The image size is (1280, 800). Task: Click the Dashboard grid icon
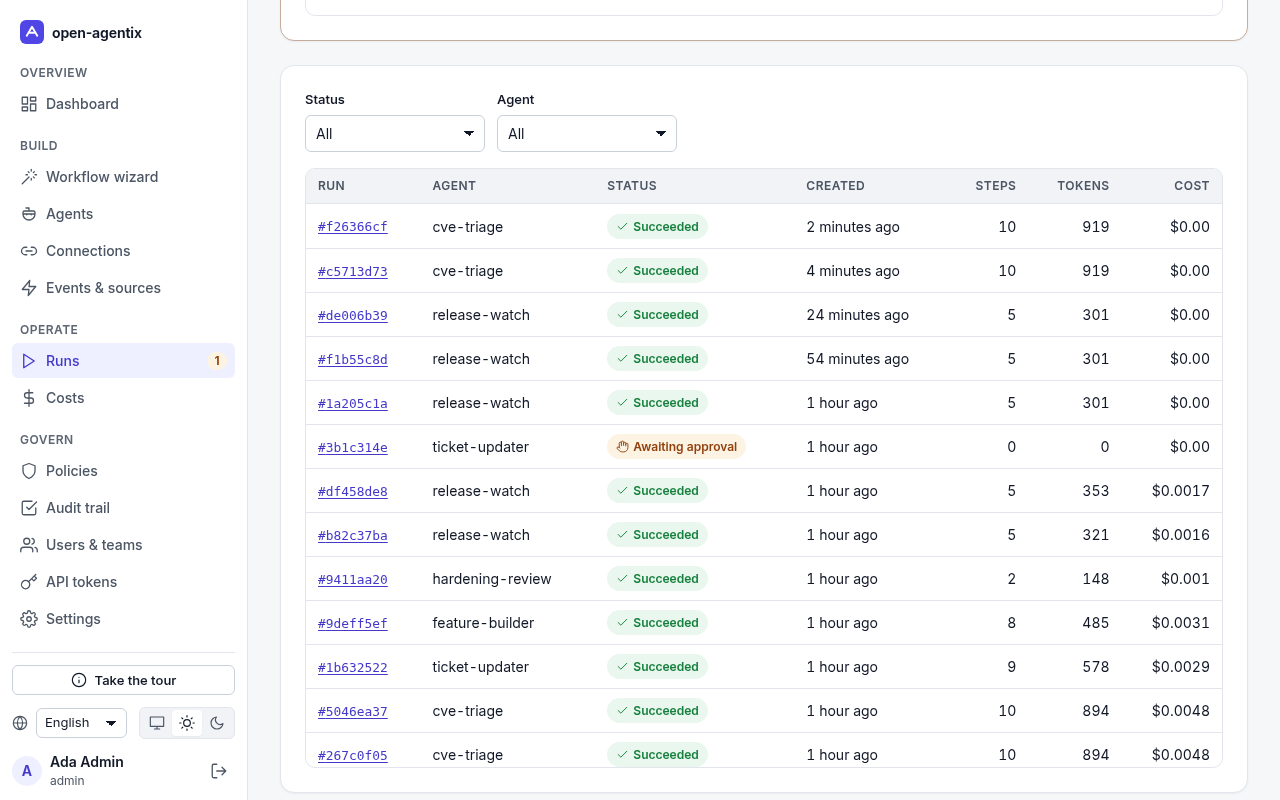point(29,104)
